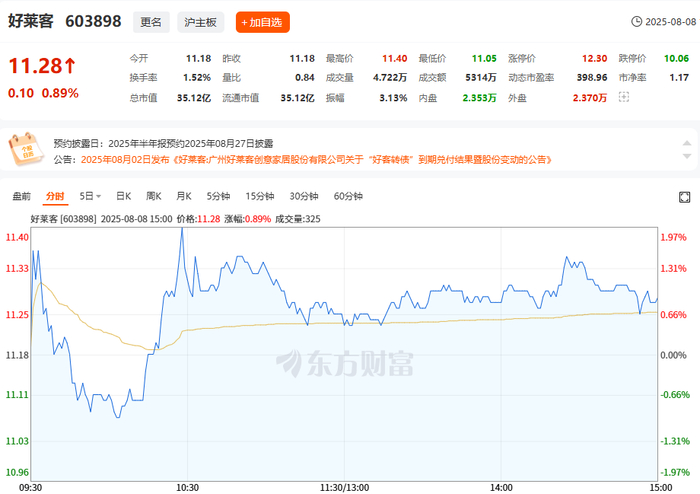
Task: Click the 1.97% right axis label
Action: pos(673,237)
